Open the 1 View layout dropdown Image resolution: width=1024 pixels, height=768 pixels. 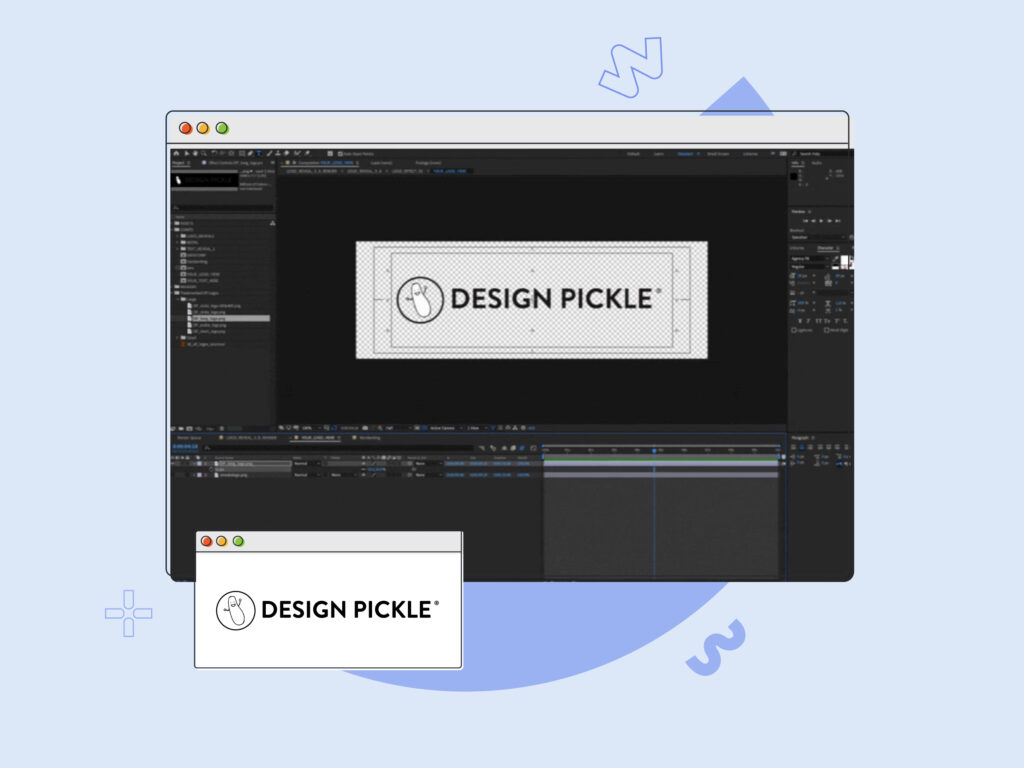(x=476, y=428)
